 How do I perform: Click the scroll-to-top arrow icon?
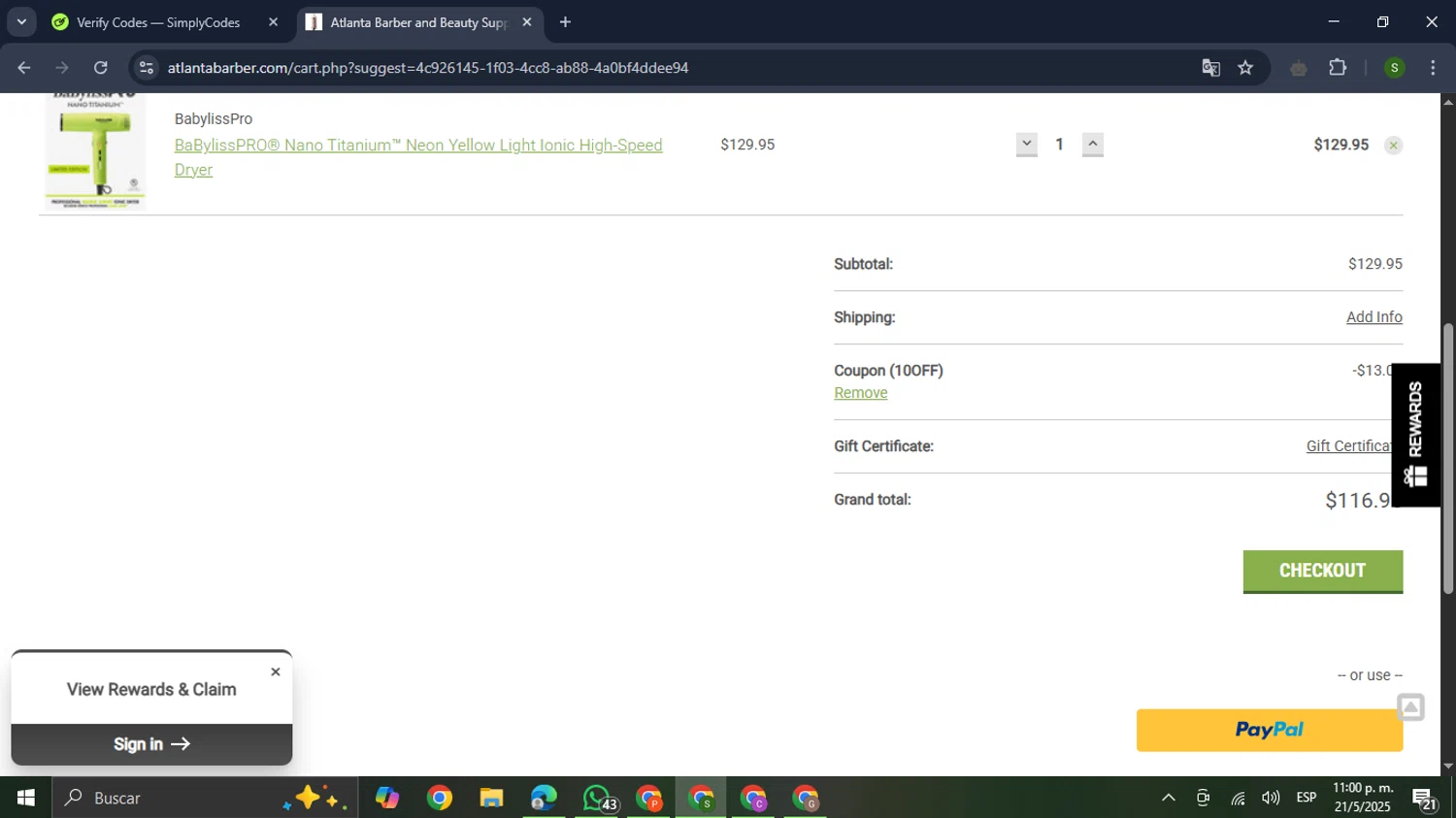click(x=1410, y=707)
